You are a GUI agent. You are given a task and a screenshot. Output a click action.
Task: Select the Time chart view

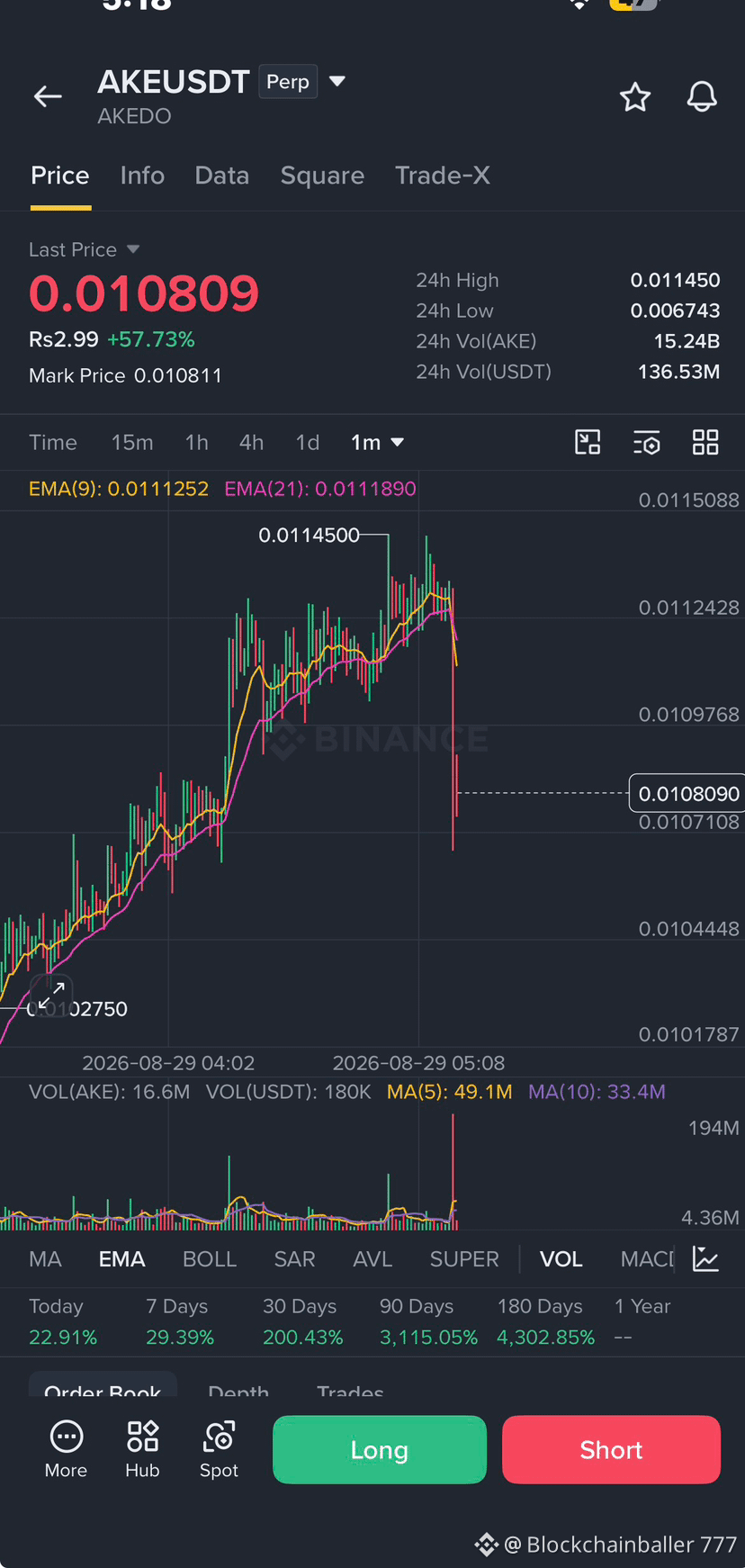point(53,442)
